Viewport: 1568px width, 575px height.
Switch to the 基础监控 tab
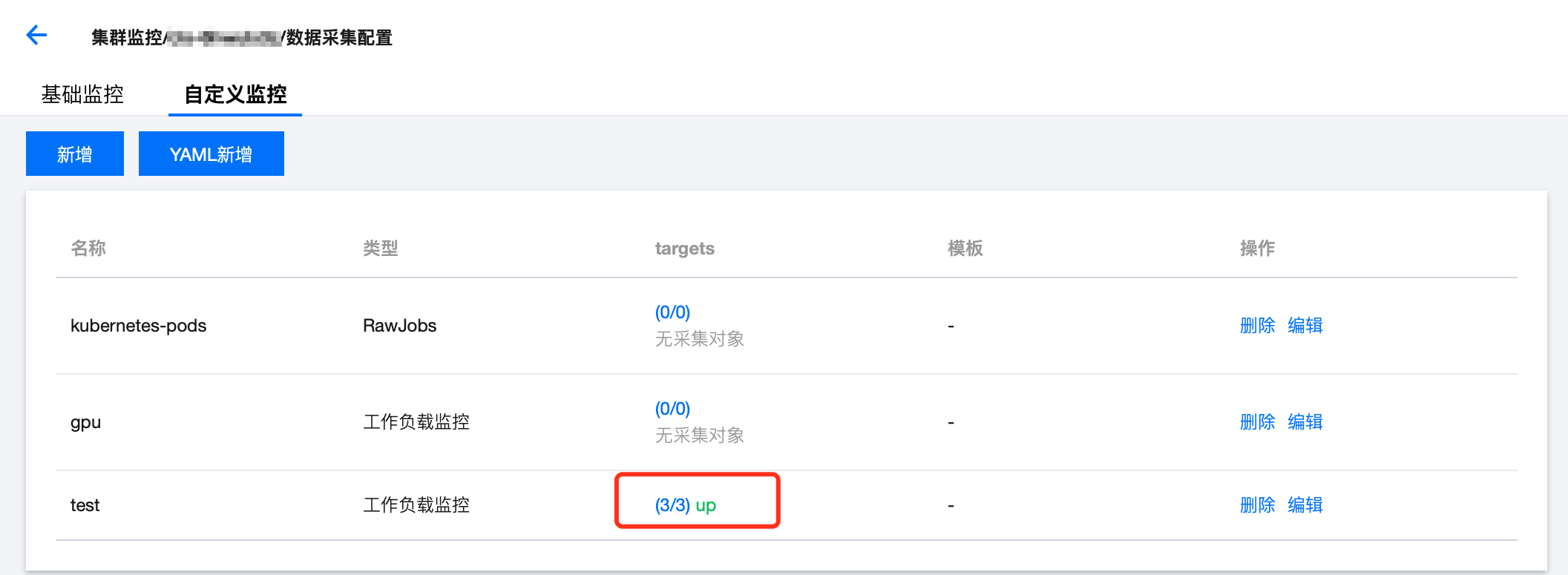[82, 94]
